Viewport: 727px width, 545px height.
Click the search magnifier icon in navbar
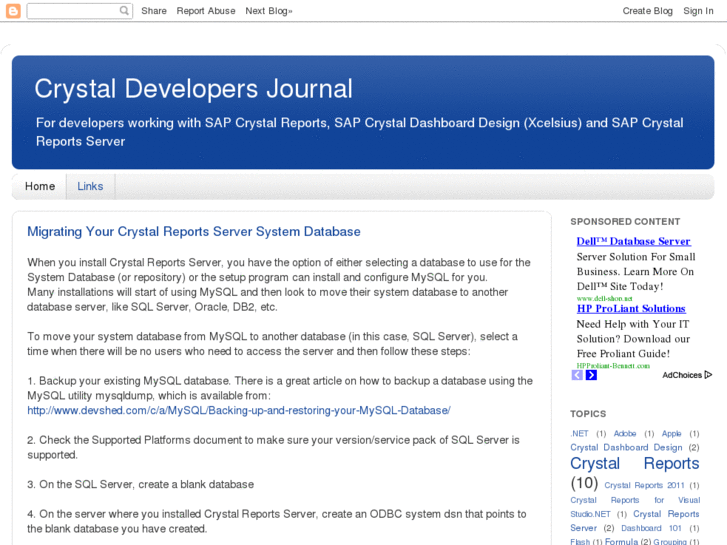(124, 10)
